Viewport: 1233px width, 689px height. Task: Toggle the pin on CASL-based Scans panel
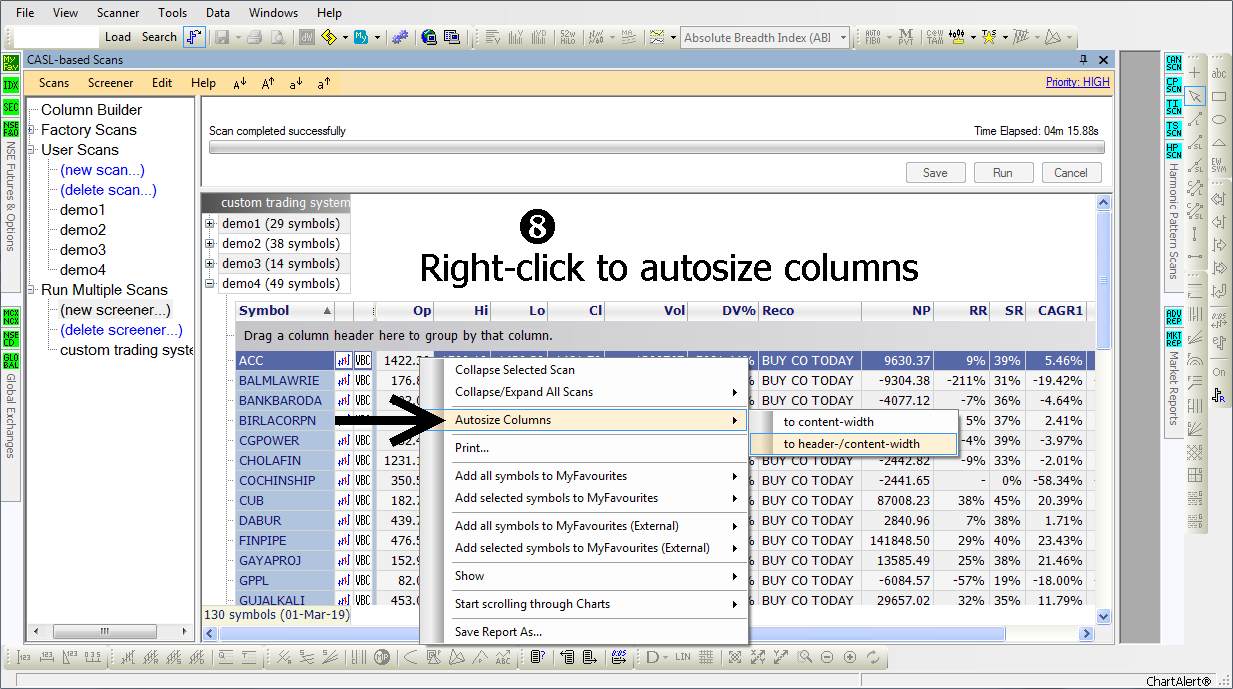point(1083,60)
